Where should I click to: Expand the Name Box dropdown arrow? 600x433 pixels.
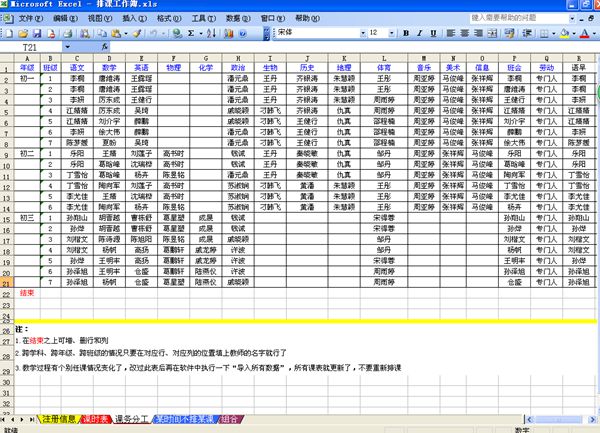pyautogui.click(x=67, y=47)
